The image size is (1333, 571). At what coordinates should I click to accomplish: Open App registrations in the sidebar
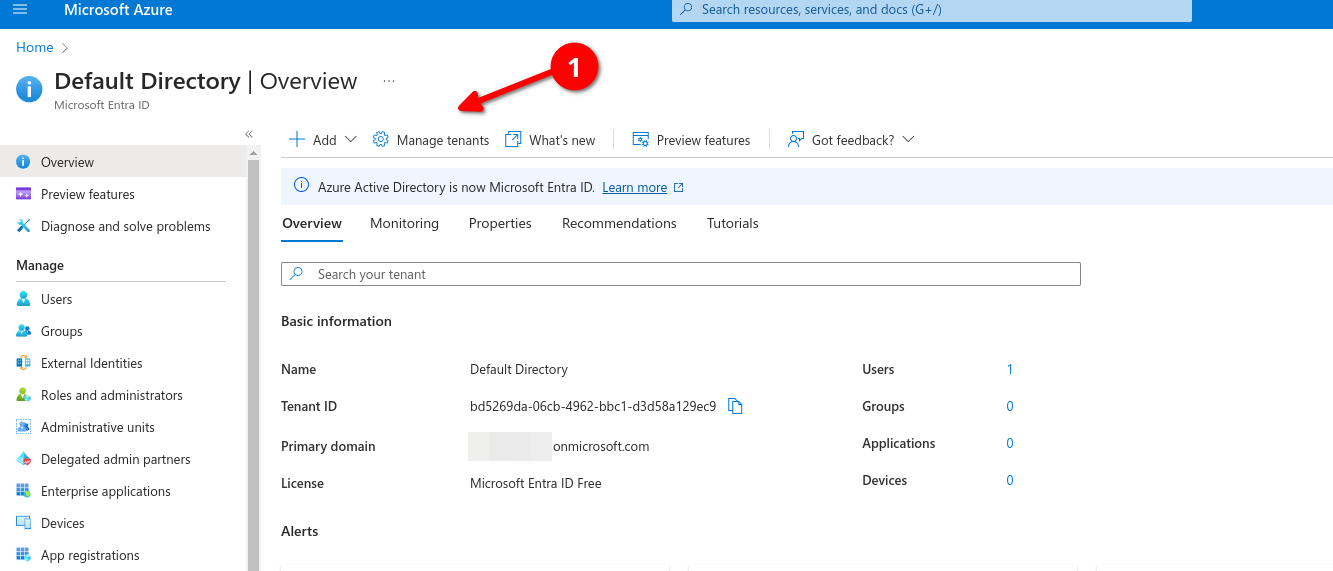click(90, 555)
